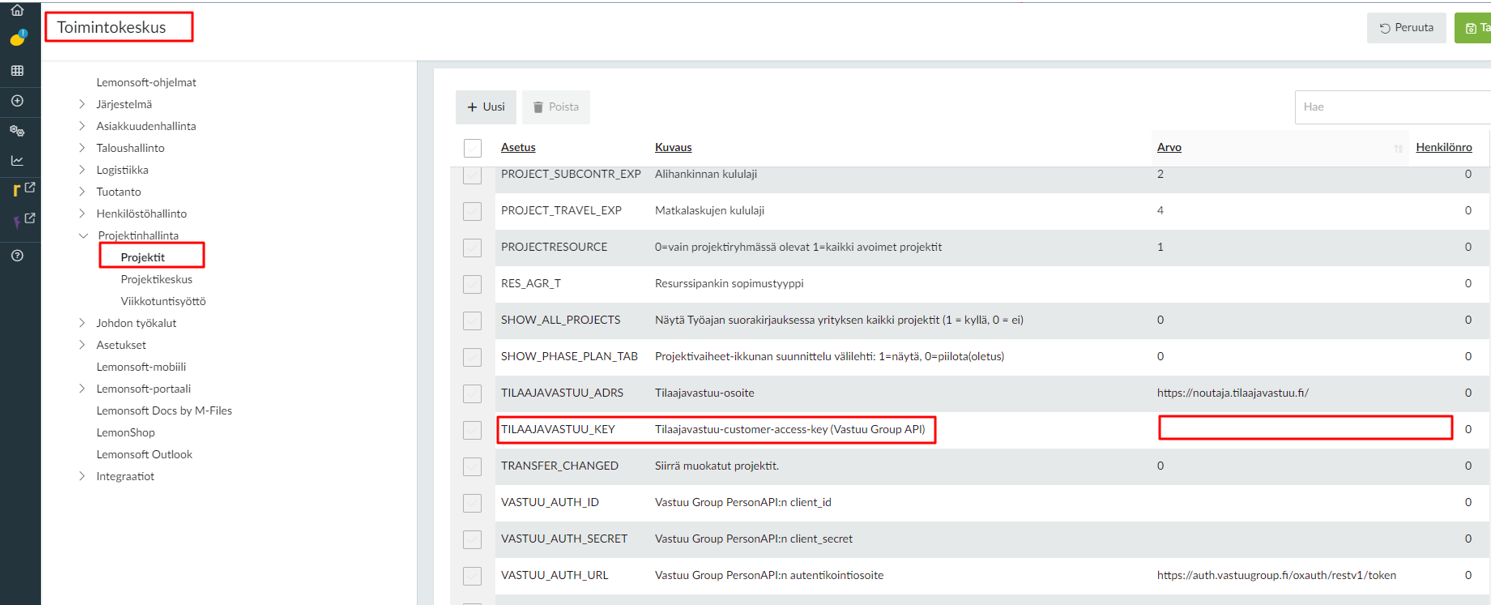Expand the Integraatiot tree node
Viewport: 1498px width, 616px height.
(x=82, y=477)
